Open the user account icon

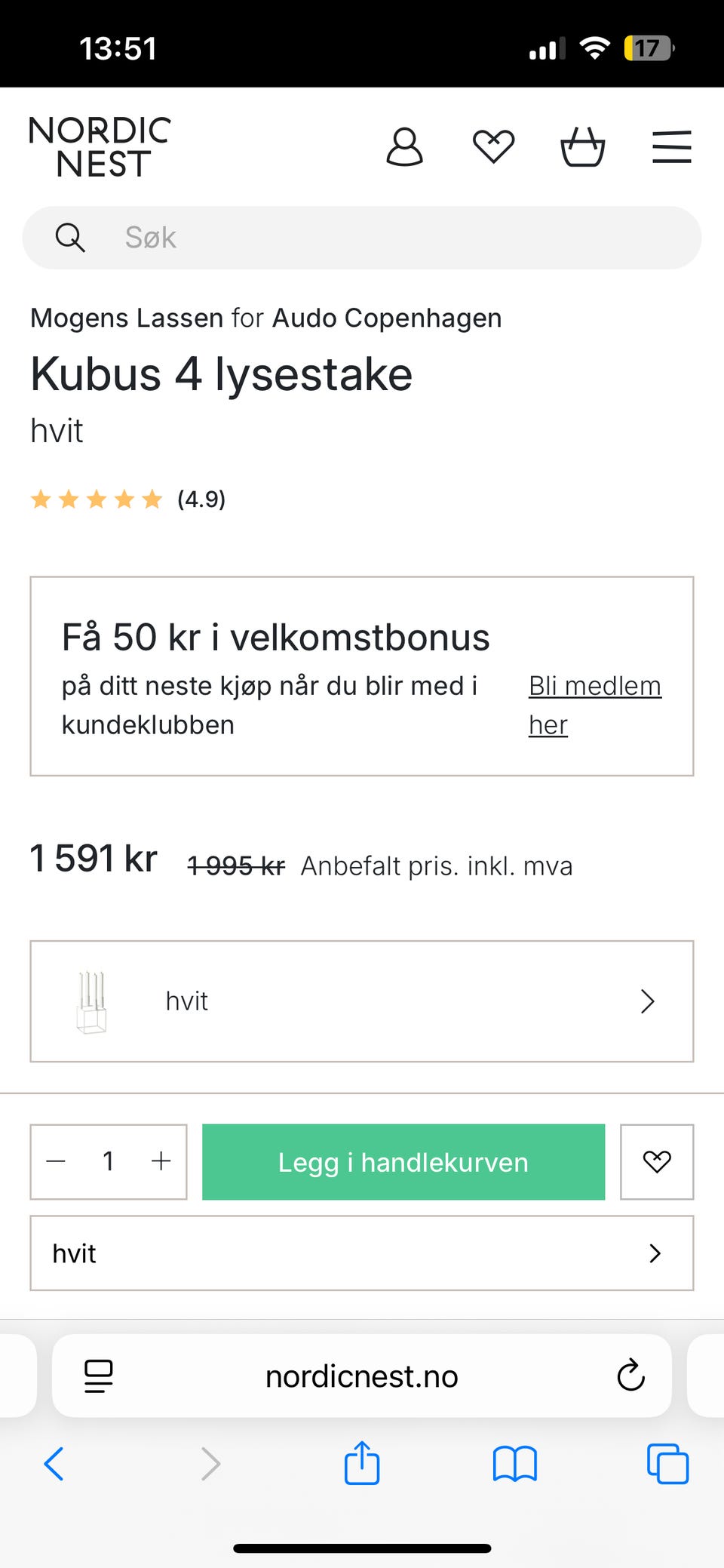click(405, 146)
